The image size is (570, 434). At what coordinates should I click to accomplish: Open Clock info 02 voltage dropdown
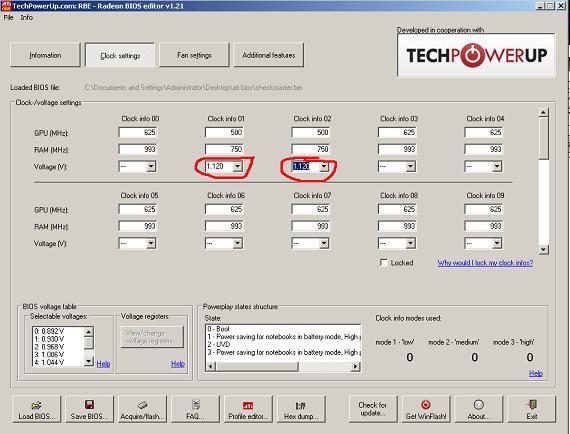click(x=324, y=166)
